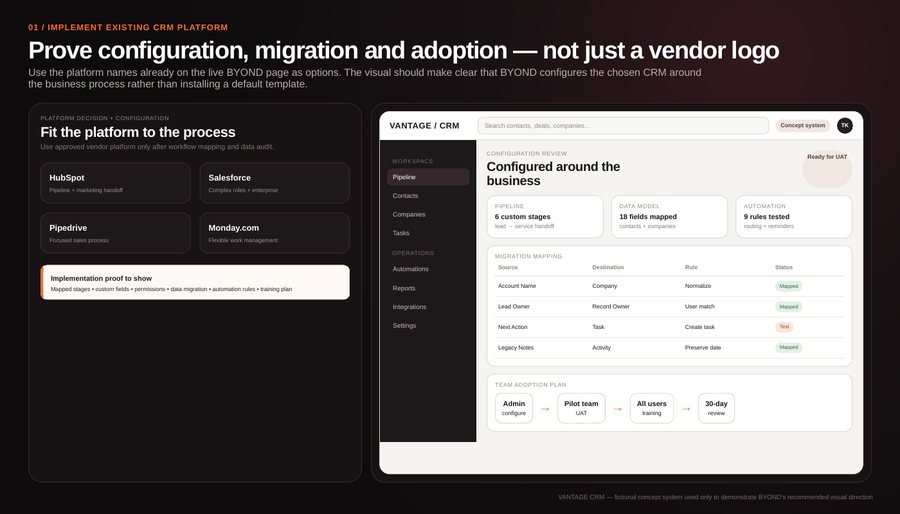Select the Monday.com platform card

[x=274, y=233]
